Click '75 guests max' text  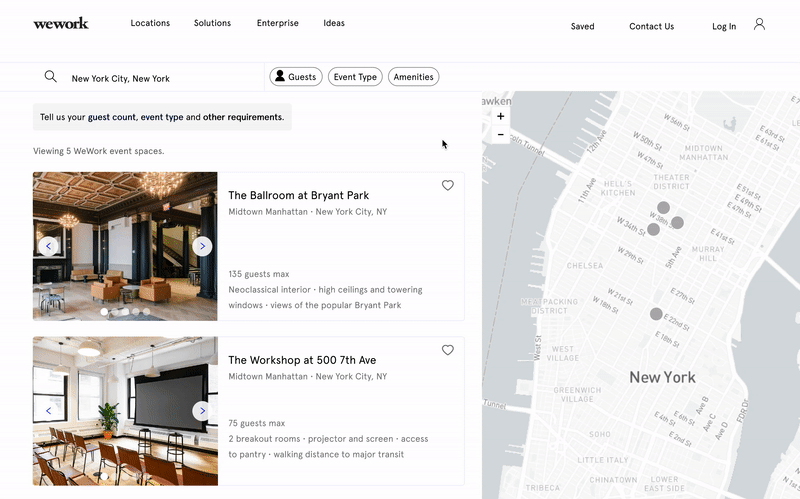coord(257,423)
